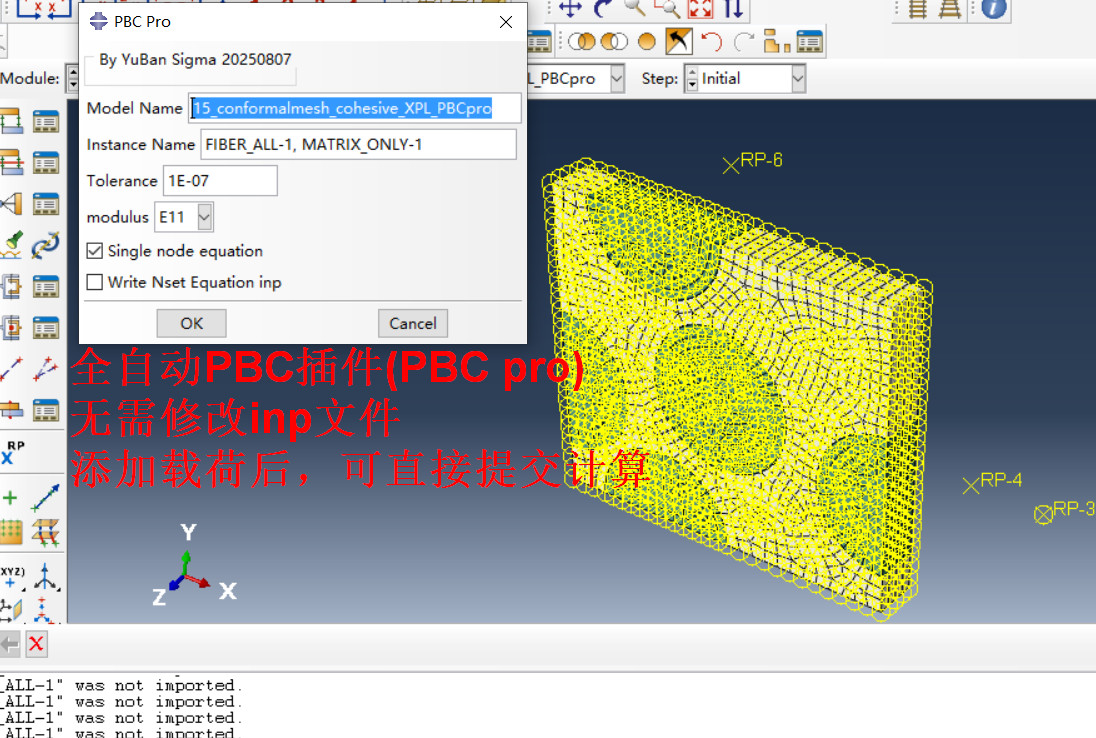1096x738 pixels.
Task: Activate the Auto-Fit View icon
Action: pyautogui.click(x=700, y=9)
